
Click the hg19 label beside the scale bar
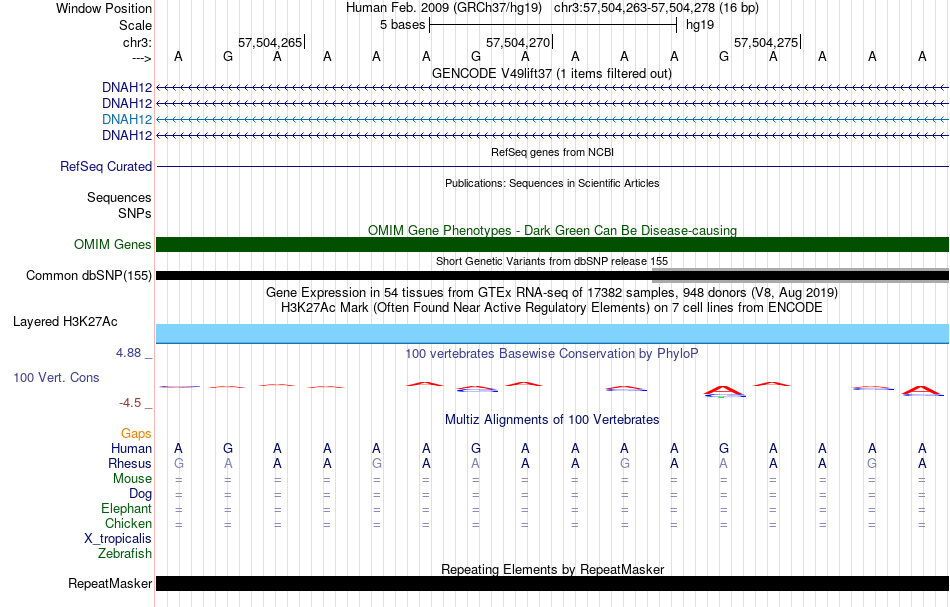[x=700, y=25]
